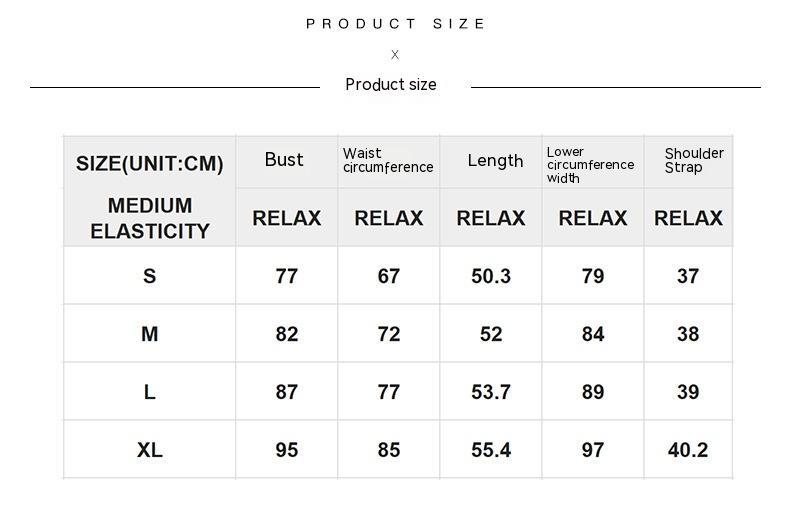Select the SIZE(UNIT:CM) header cell

(x=150, y=164)
